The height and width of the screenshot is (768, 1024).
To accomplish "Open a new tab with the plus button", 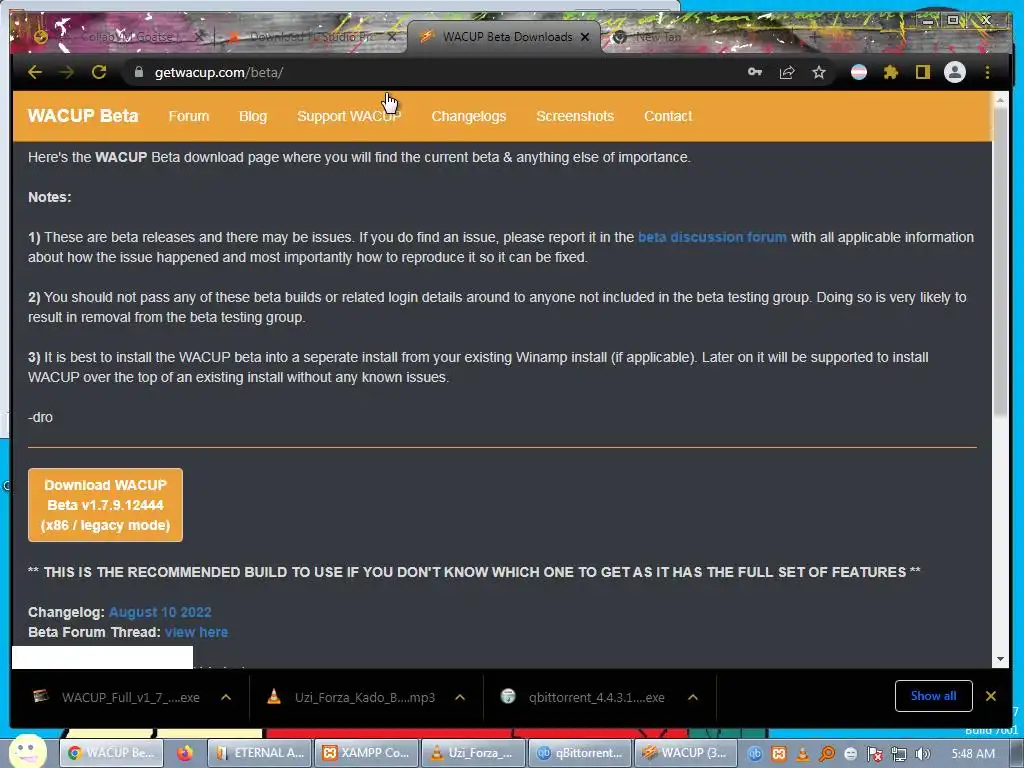I will pos(814,37).
